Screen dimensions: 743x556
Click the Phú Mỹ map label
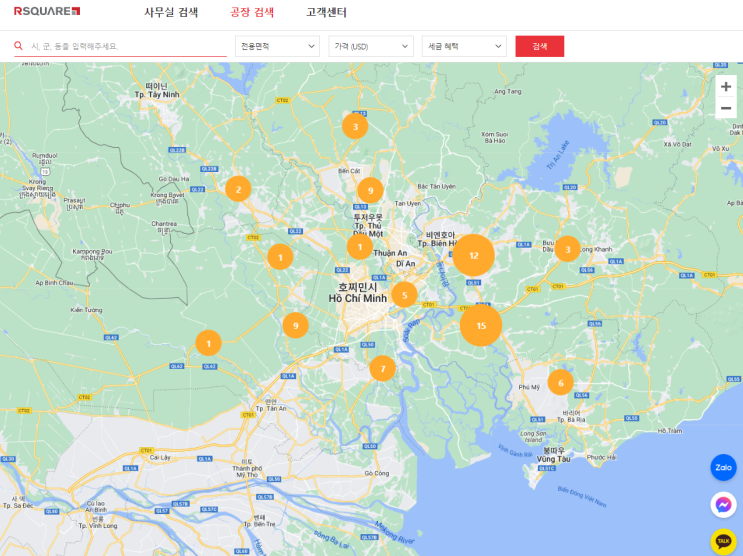529,387
